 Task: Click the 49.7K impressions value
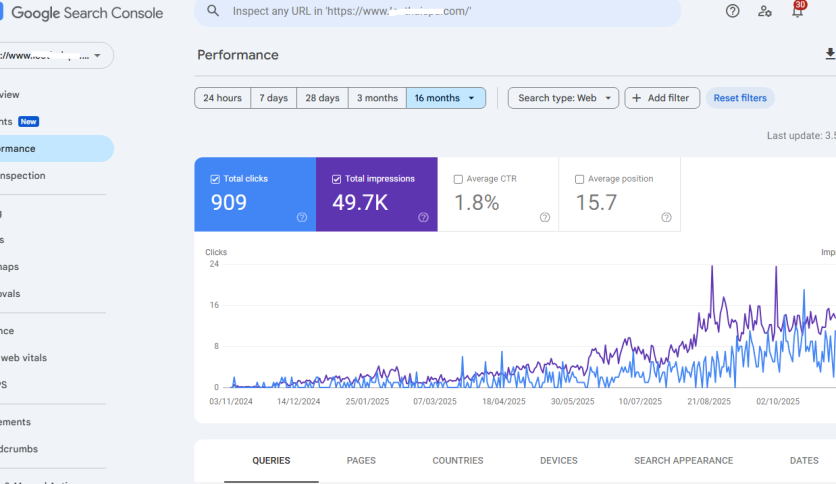[x=360, y=203]
